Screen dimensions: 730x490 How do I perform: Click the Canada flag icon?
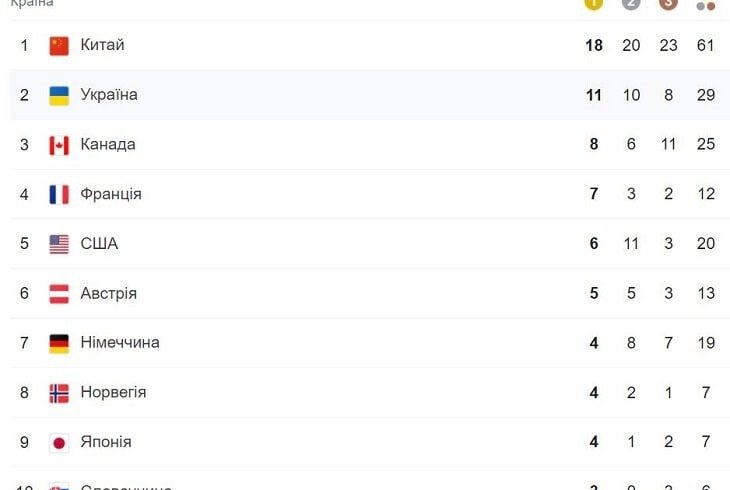(x=59, y=145)
